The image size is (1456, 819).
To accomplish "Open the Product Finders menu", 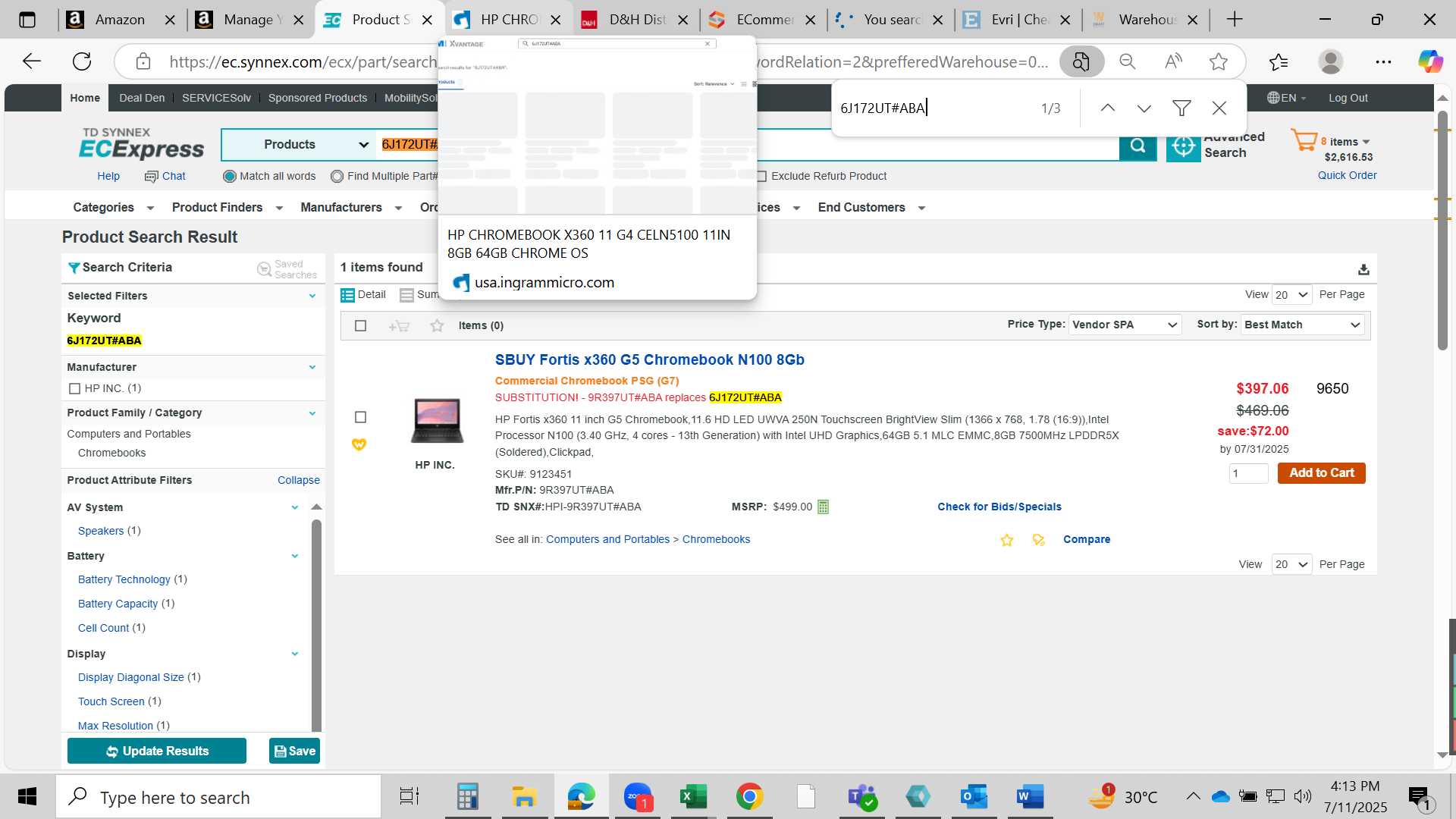I will [x=227, y=208].
